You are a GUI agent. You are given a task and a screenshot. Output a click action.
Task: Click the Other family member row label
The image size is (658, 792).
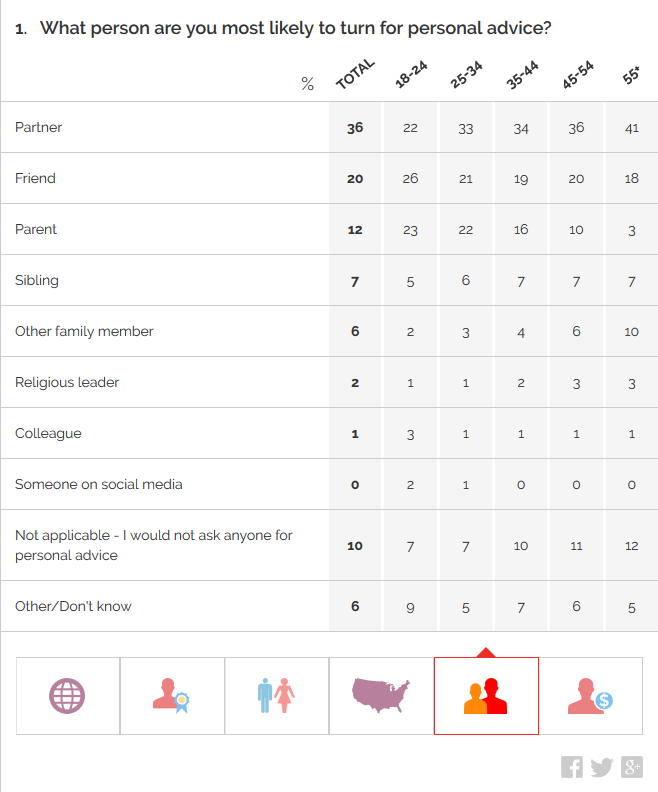click(84, 331)
